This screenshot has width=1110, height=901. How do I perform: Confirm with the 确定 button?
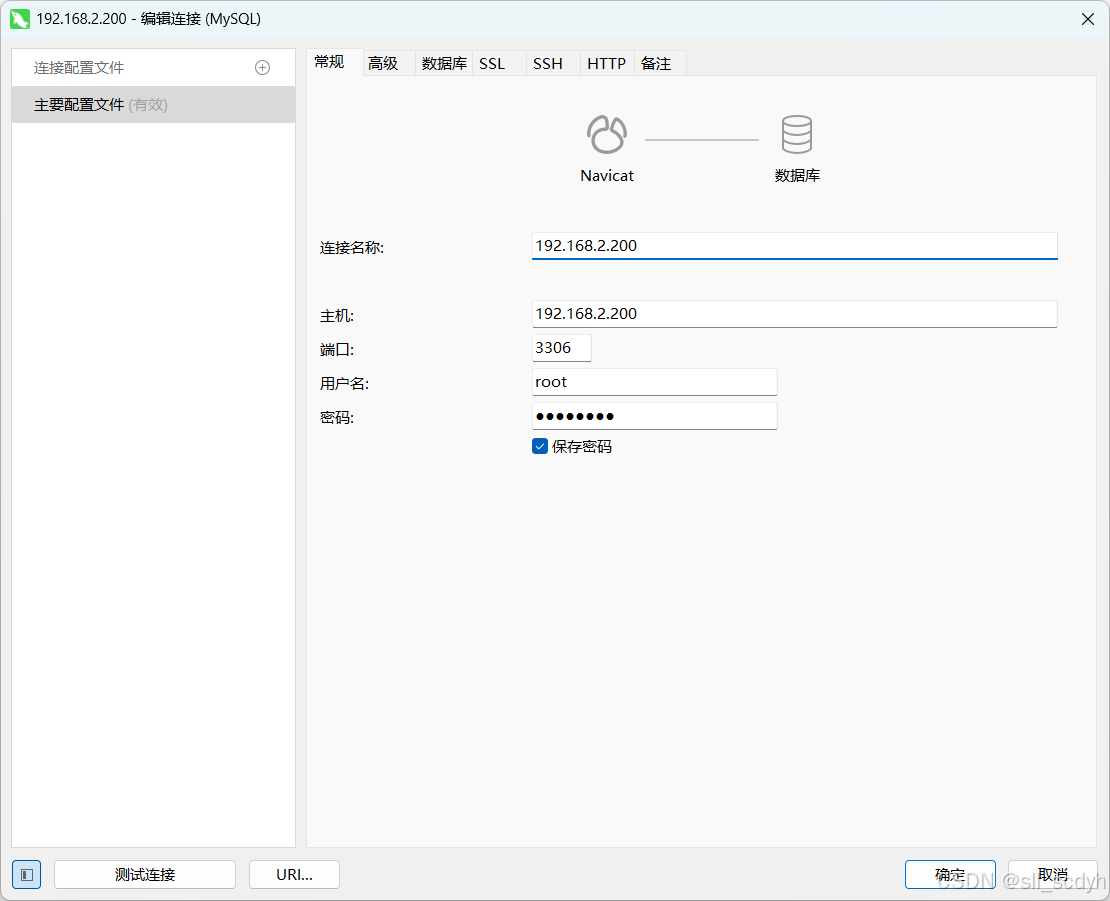tap(950, 875)
